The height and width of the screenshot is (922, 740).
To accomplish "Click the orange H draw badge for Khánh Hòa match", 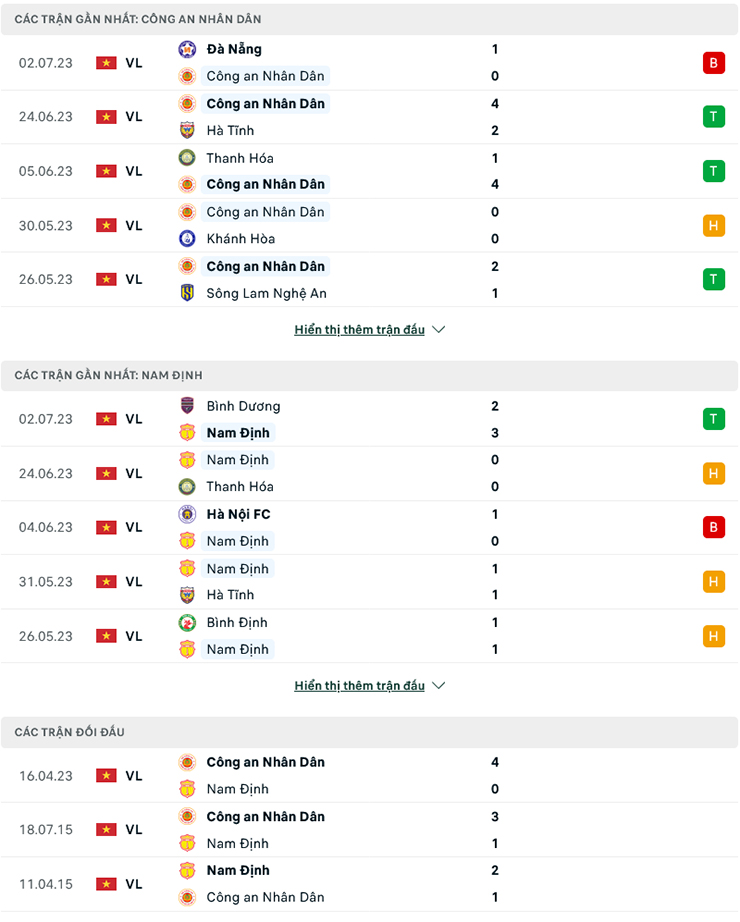I will pos(713,225).
